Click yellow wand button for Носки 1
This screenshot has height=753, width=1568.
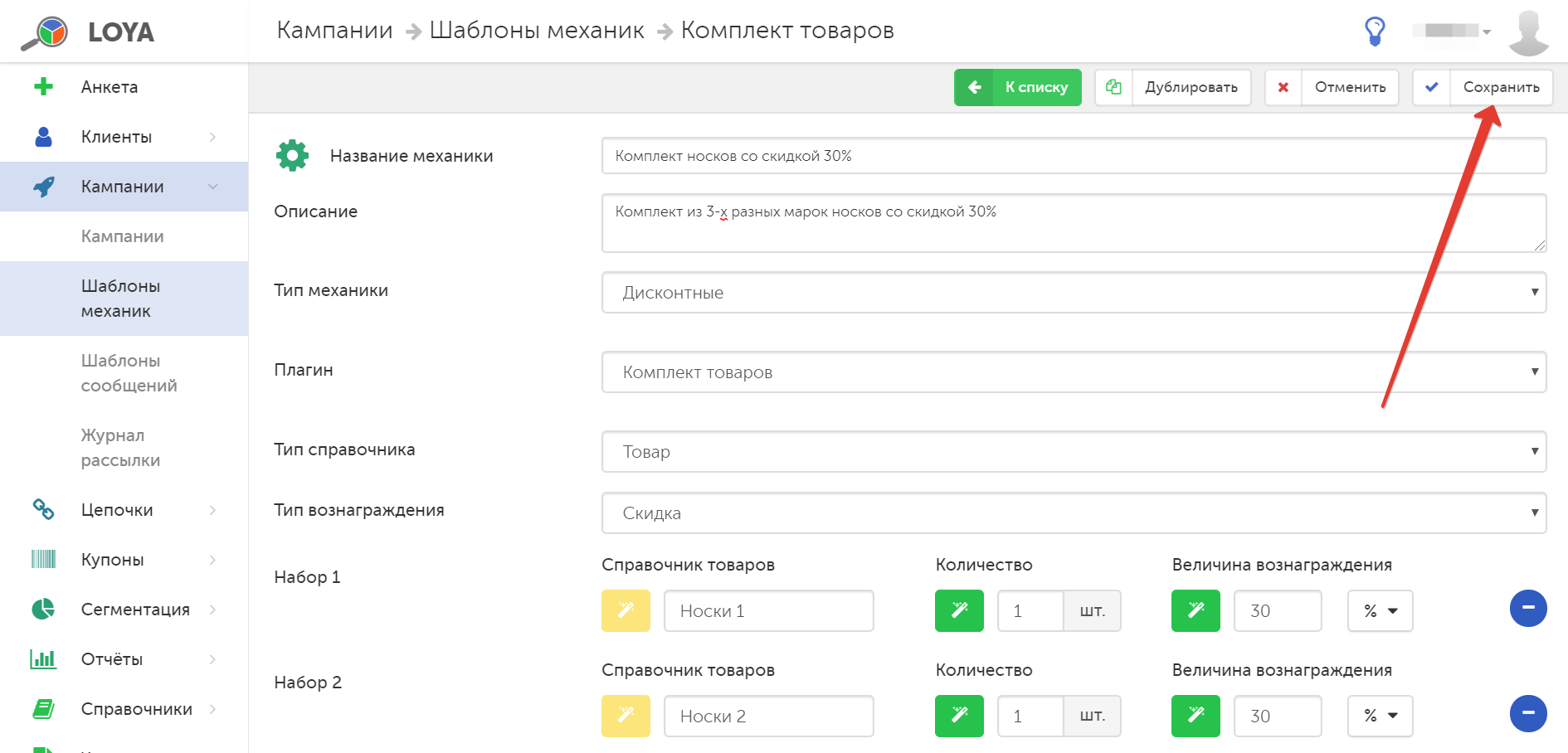coord(626,610)
